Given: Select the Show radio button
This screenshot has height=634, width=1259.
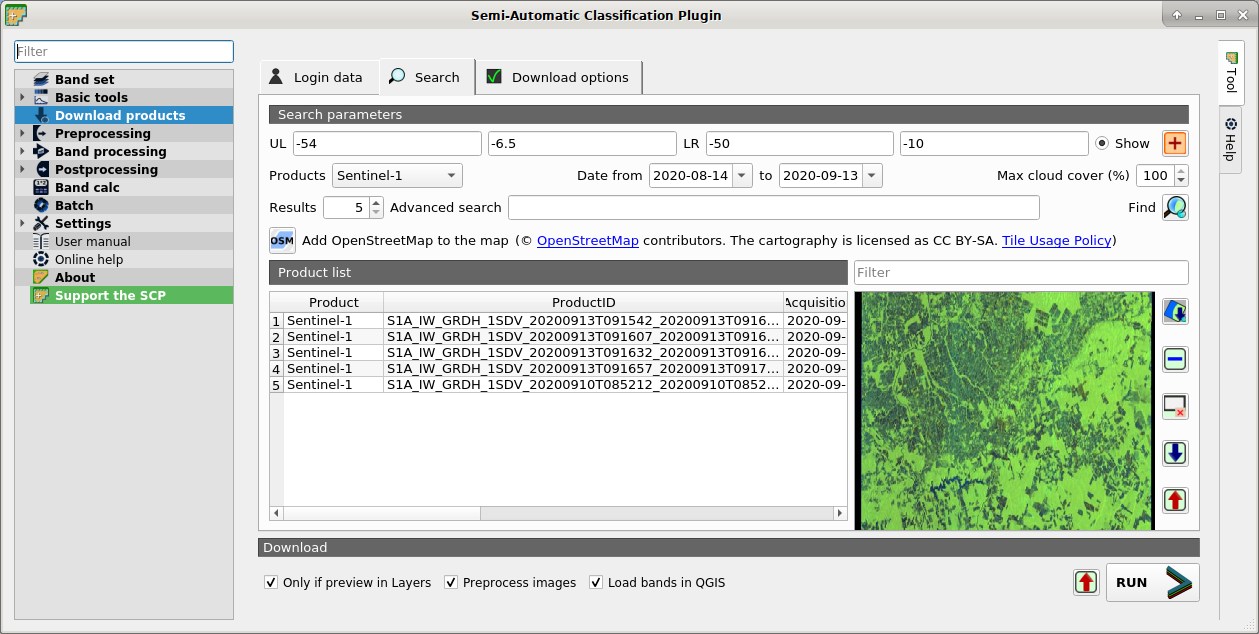Looking at the screenshot, I should pyautogui.click(x=1102, y=143).
